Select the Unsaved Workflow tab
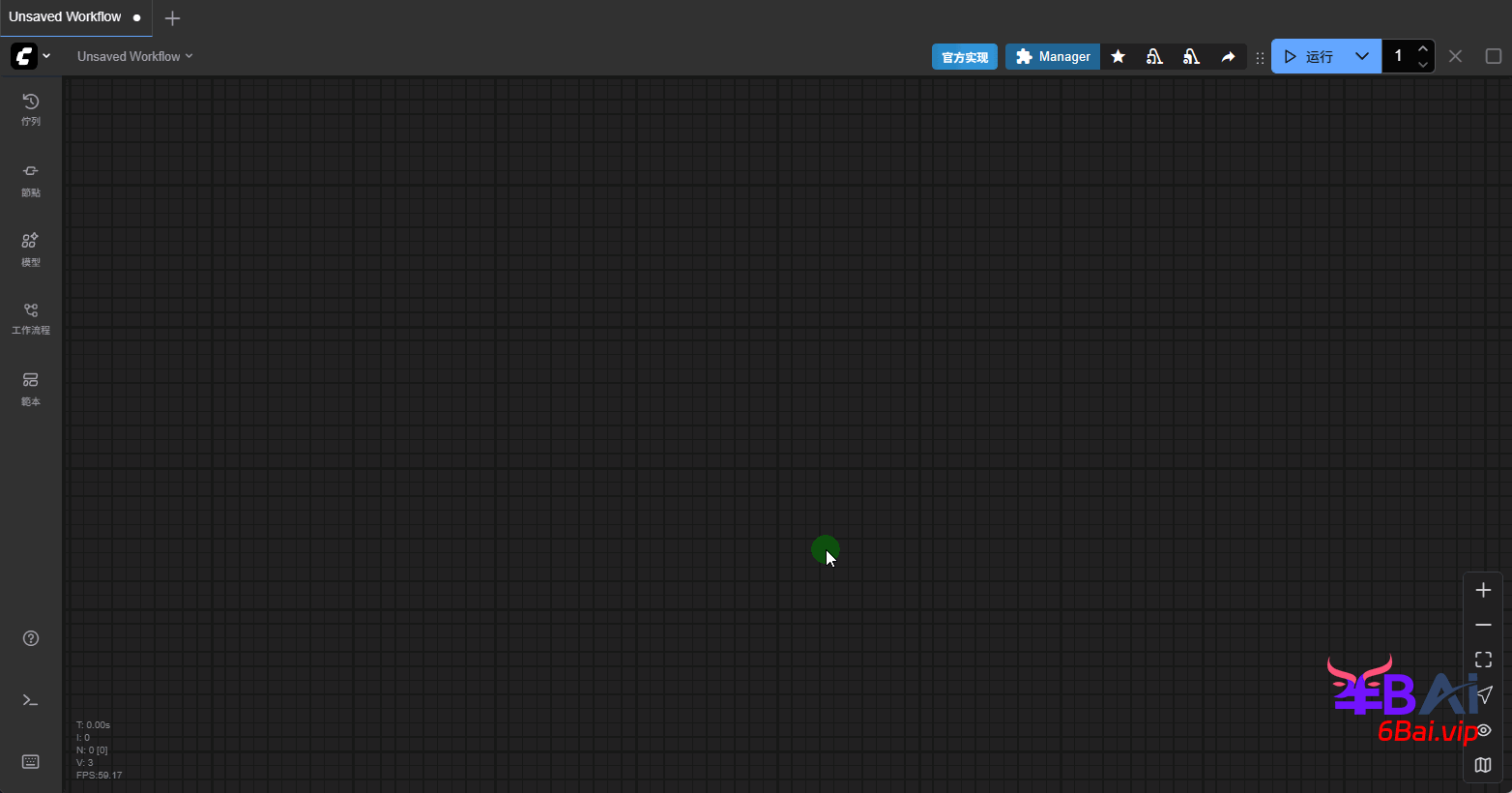The width and height of the screenshot is (1512, 793). pos(66,17)
